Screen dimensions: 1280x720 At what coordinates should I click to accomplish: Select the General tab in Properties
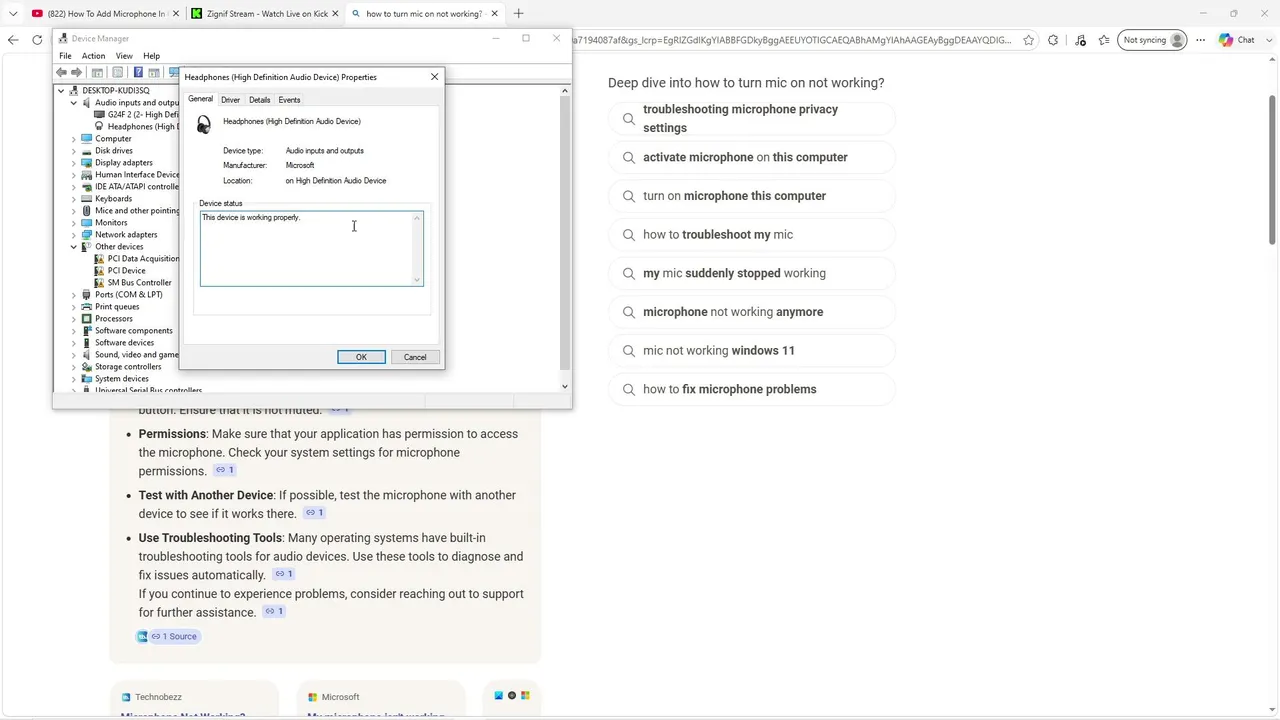point(200,99)
